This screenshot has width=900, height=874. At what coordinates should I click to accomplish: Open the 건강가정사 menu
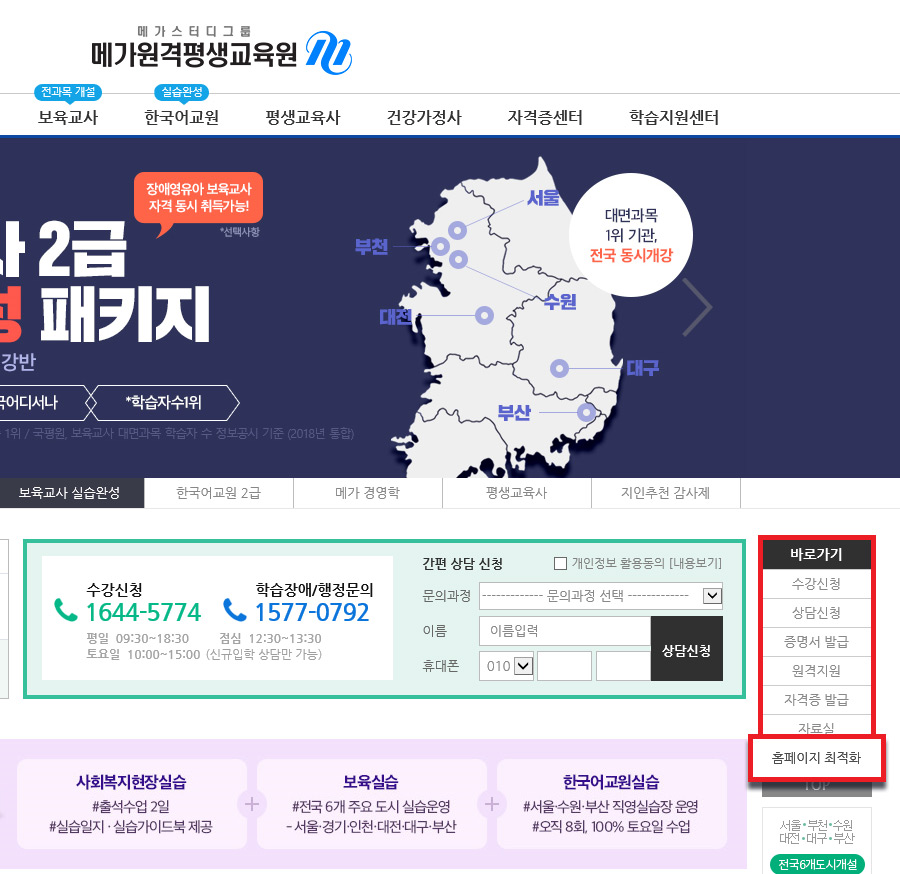[x=424, y=118]
